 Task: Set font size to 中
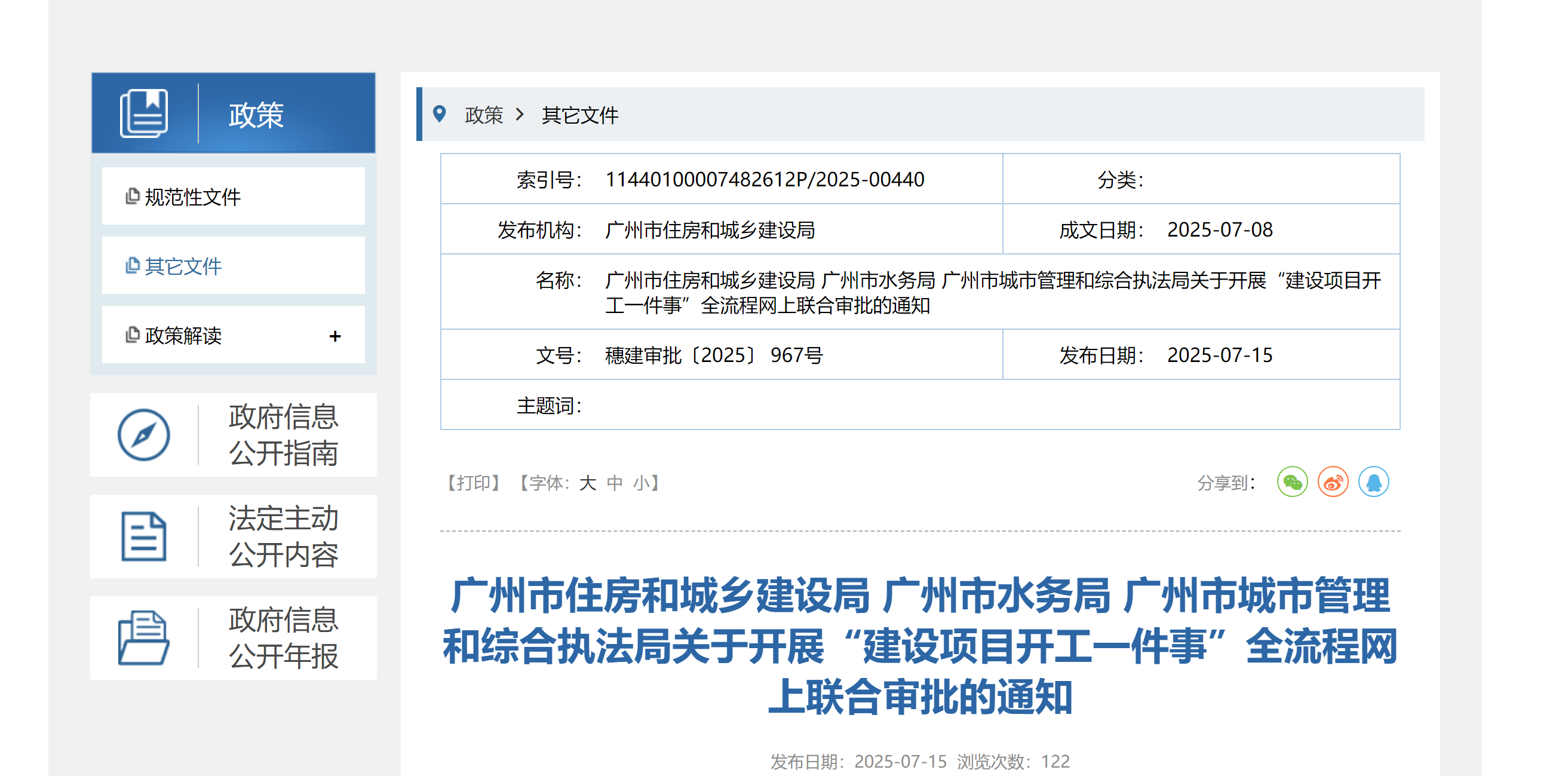click(x=615, y=483)
